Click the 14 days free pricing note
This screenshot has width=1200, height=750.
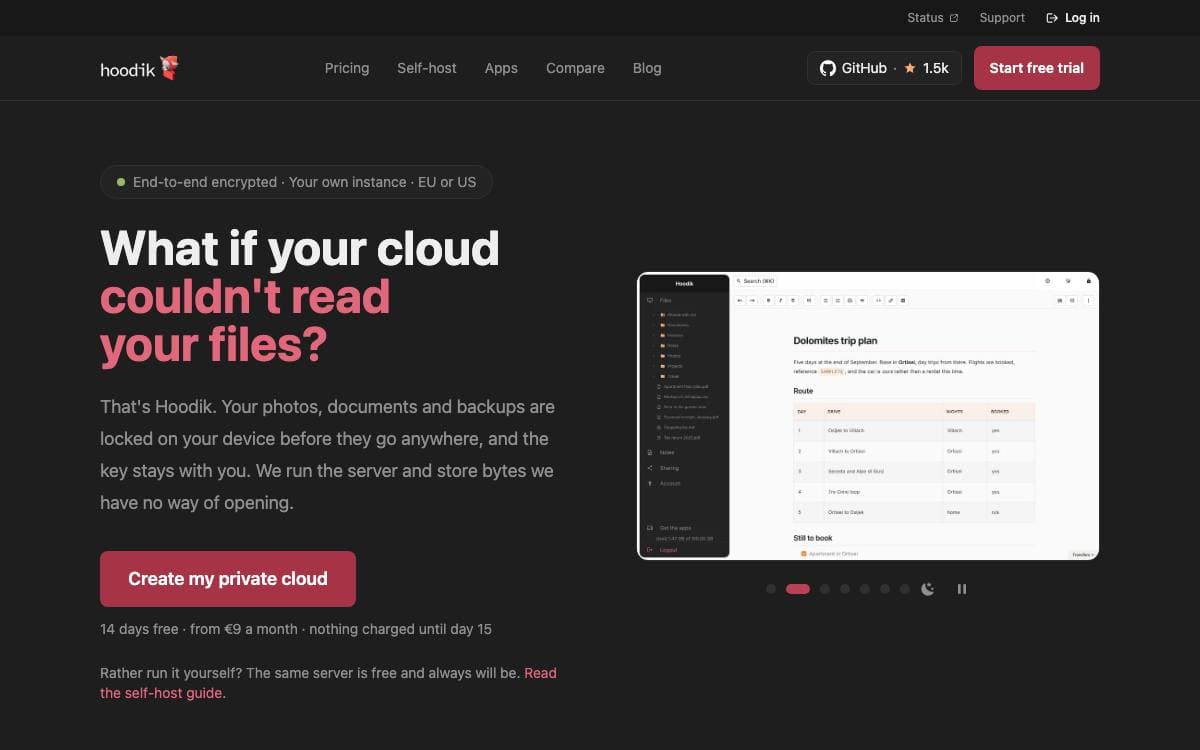pyautogui.click(x=296, y=629)
